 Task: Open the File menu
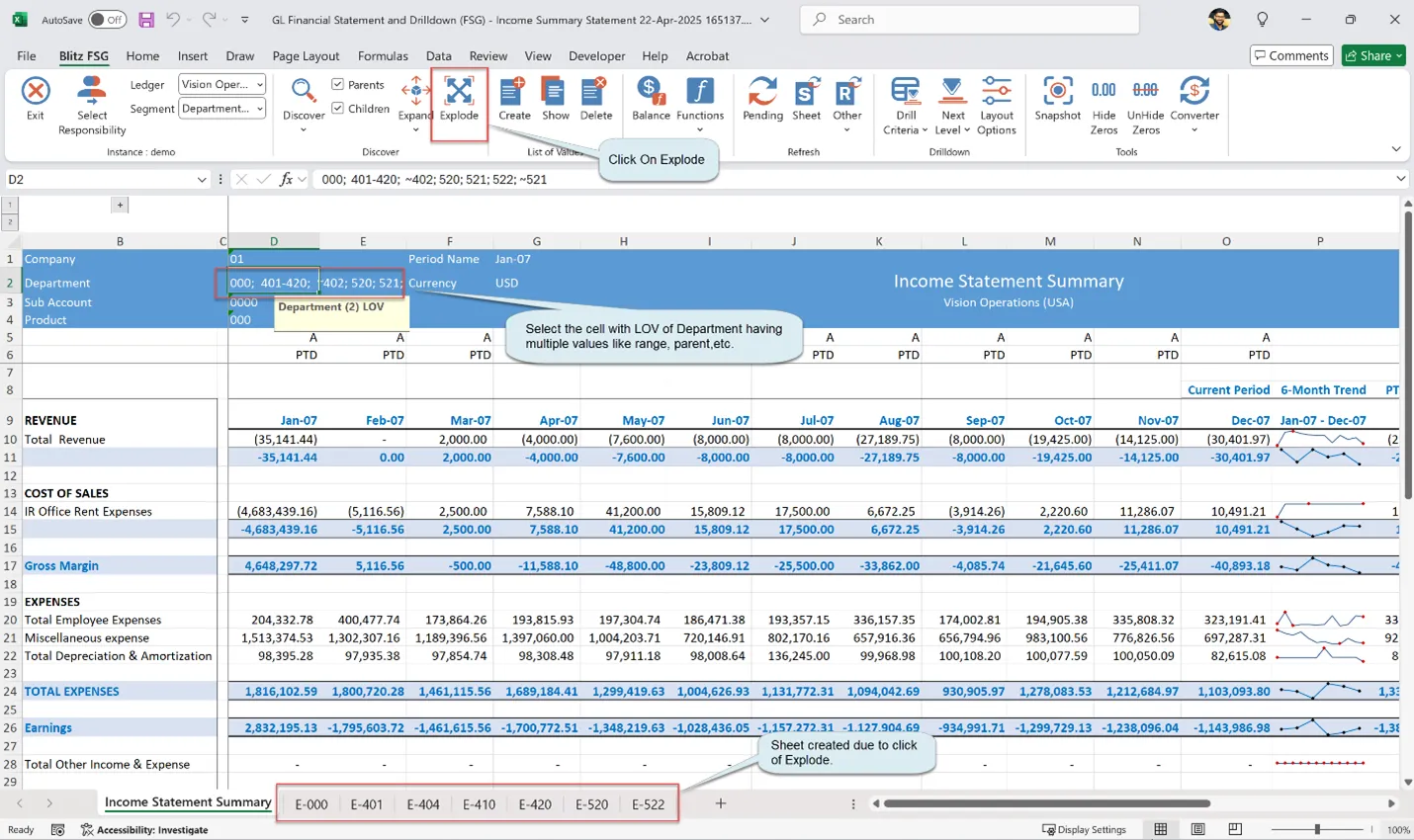[27, 56]
